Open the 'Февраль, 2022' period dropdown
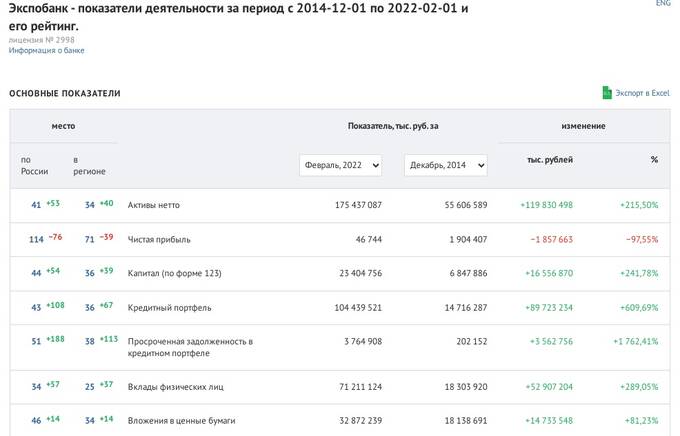 (340, 165)
